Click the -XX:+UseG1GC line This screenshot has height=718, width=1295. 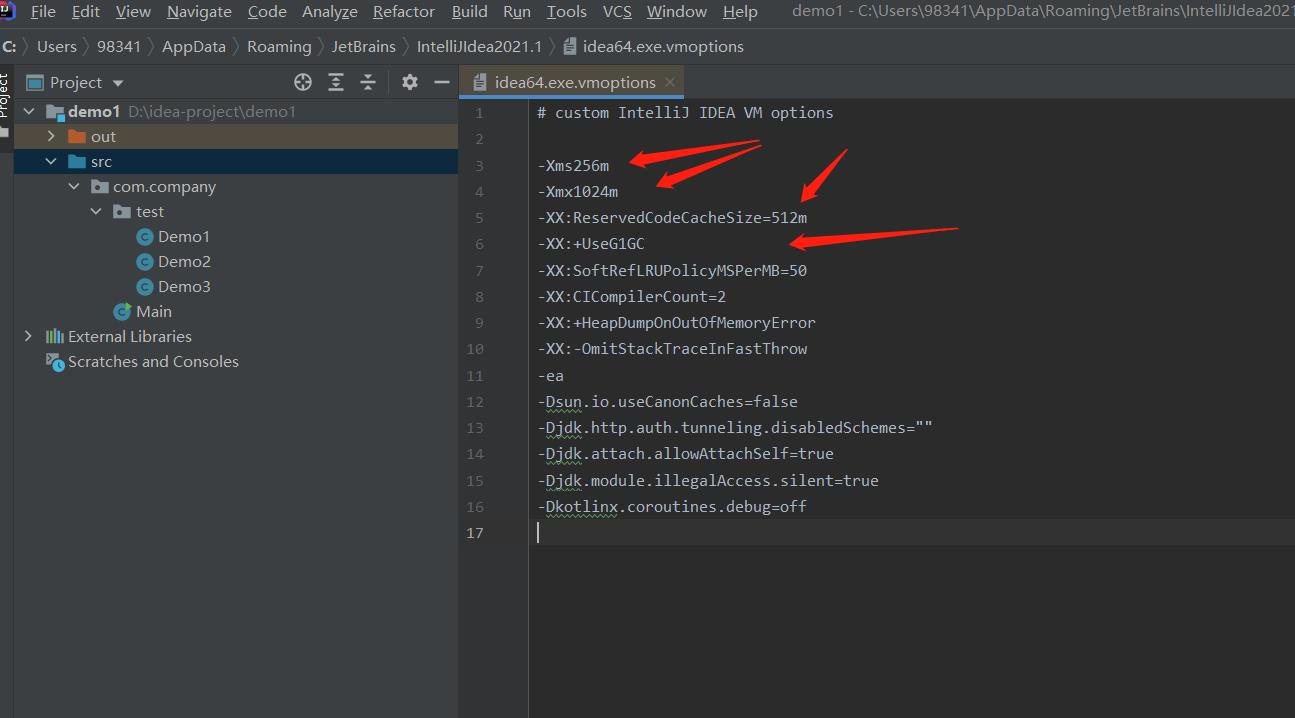coord(591,244)
